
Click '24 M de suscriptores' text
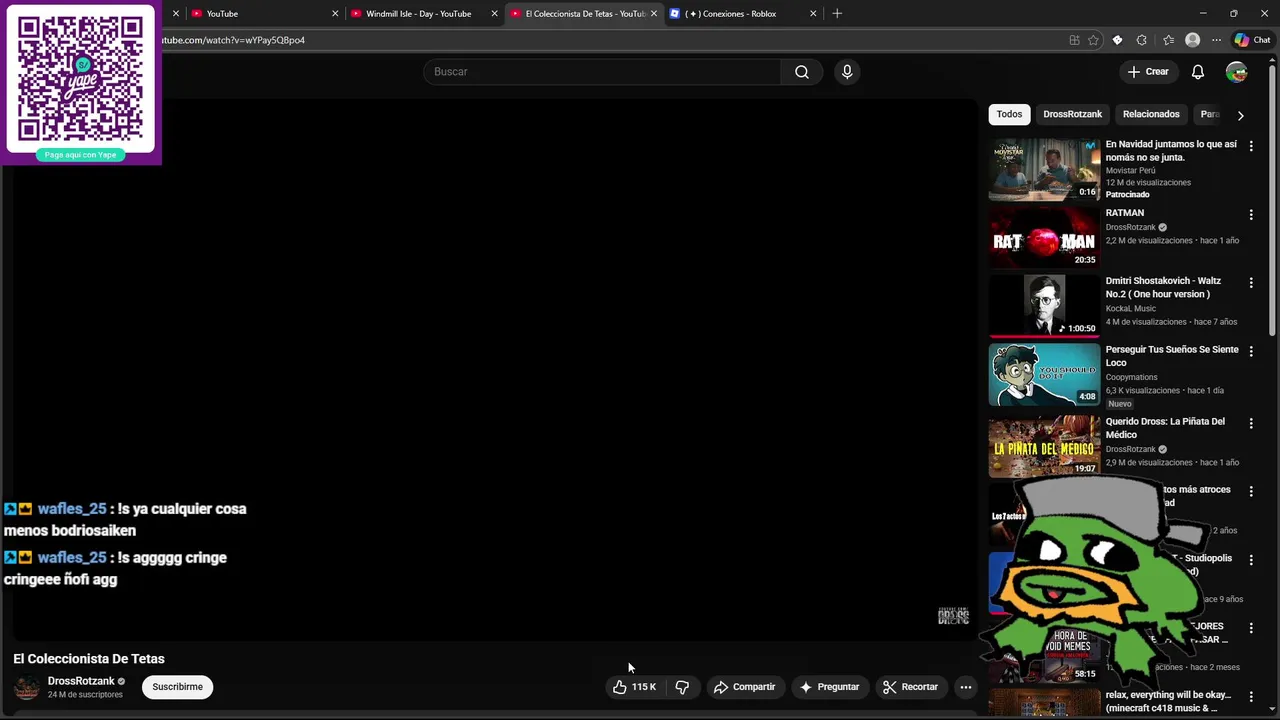point(85,695)
